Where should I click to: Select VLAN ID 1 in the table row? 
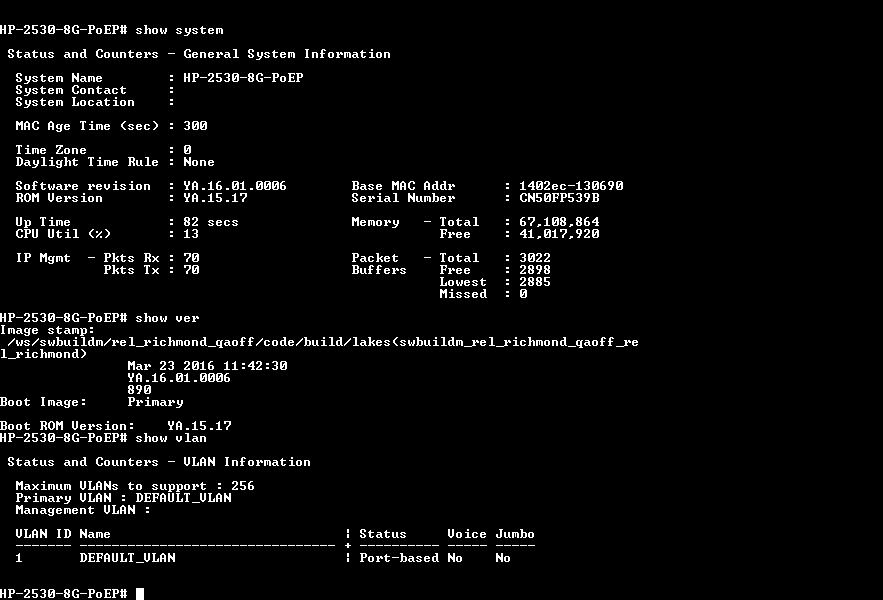point(19,558)
